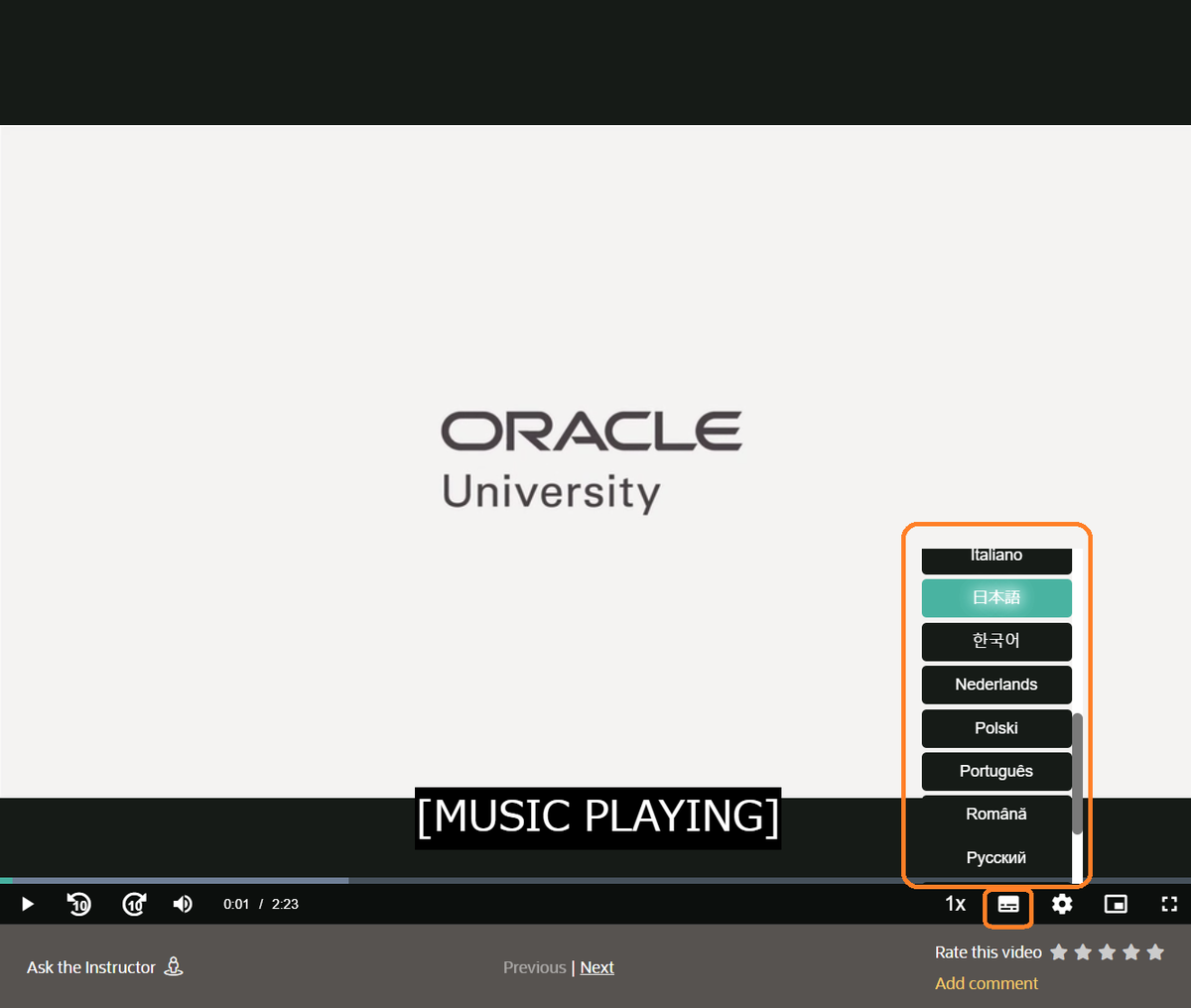Image resolution: width=1191 pixels, height=1008 pixels.
Task: Choose 日本語 subtitle language
Action: 996,598
